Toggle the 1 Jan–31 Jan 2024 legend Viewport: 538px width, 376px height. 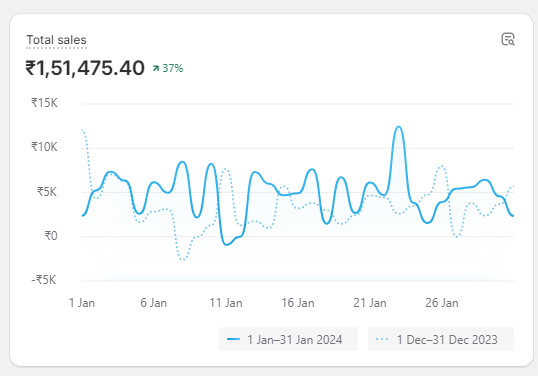click(288, 339)
